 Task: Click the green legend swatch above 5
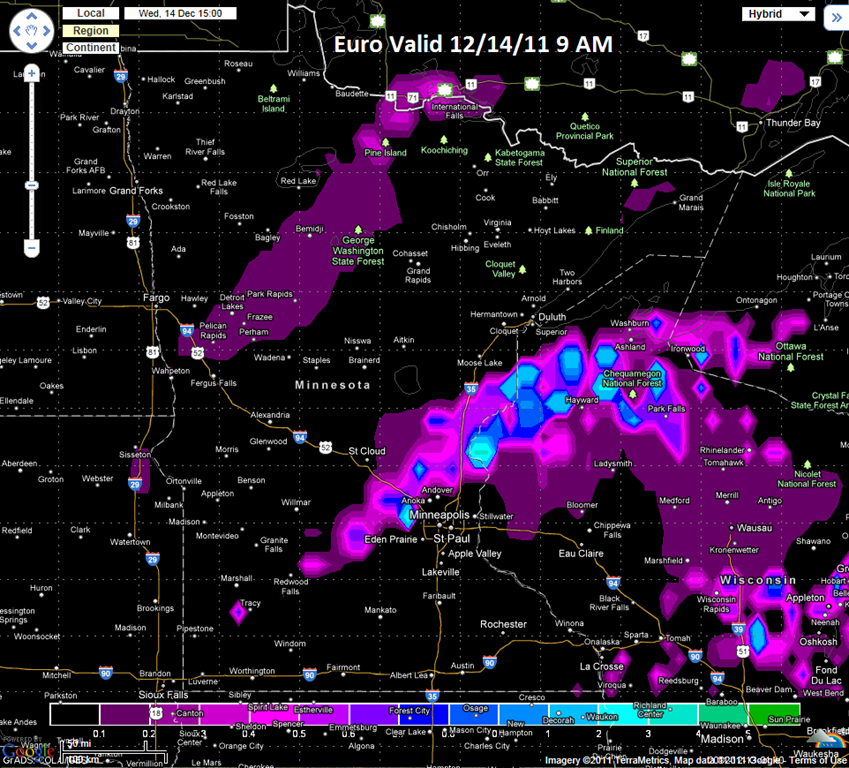pyautogui.click(x=774, y=714)
